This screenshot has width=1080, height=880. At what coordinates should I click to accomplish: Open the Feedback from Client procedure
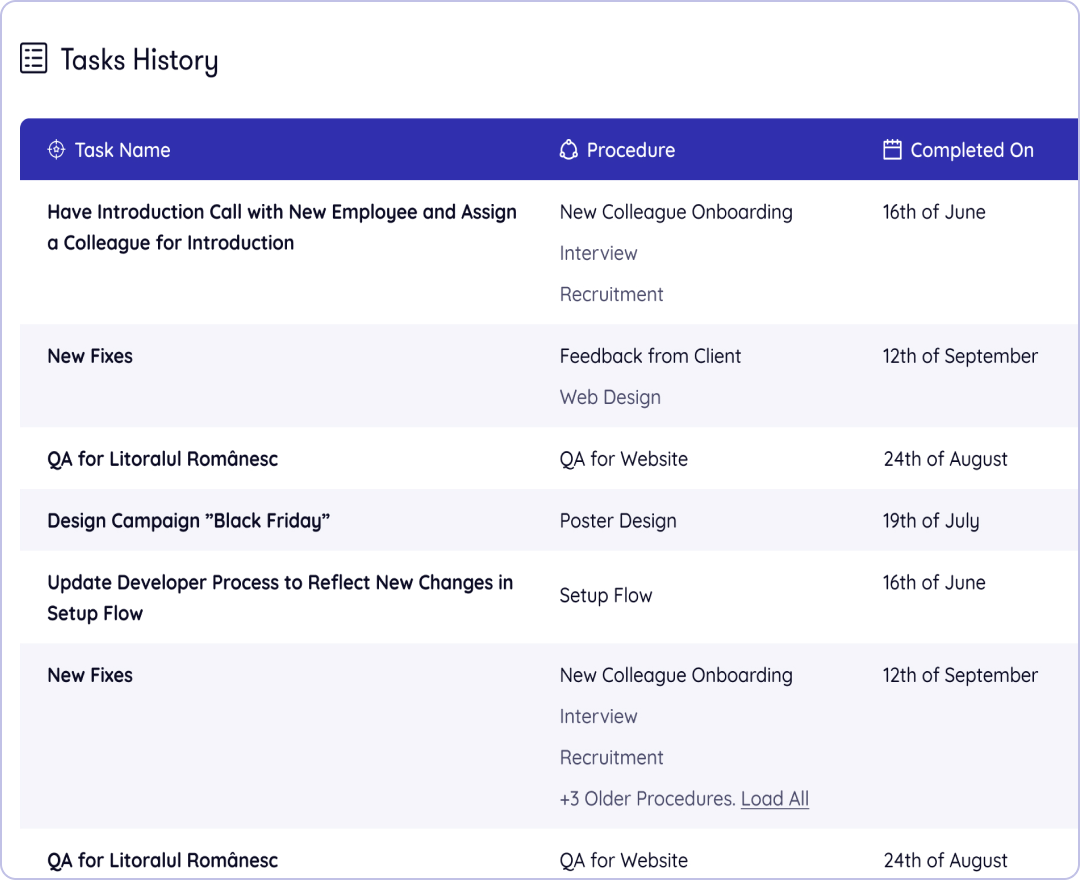click(650, 356)
